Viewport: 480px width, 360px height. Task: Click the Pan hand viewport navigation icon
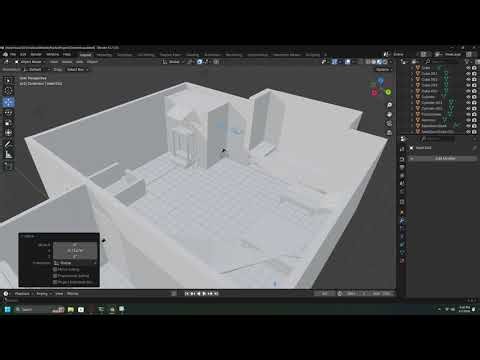tap(389, 114)
